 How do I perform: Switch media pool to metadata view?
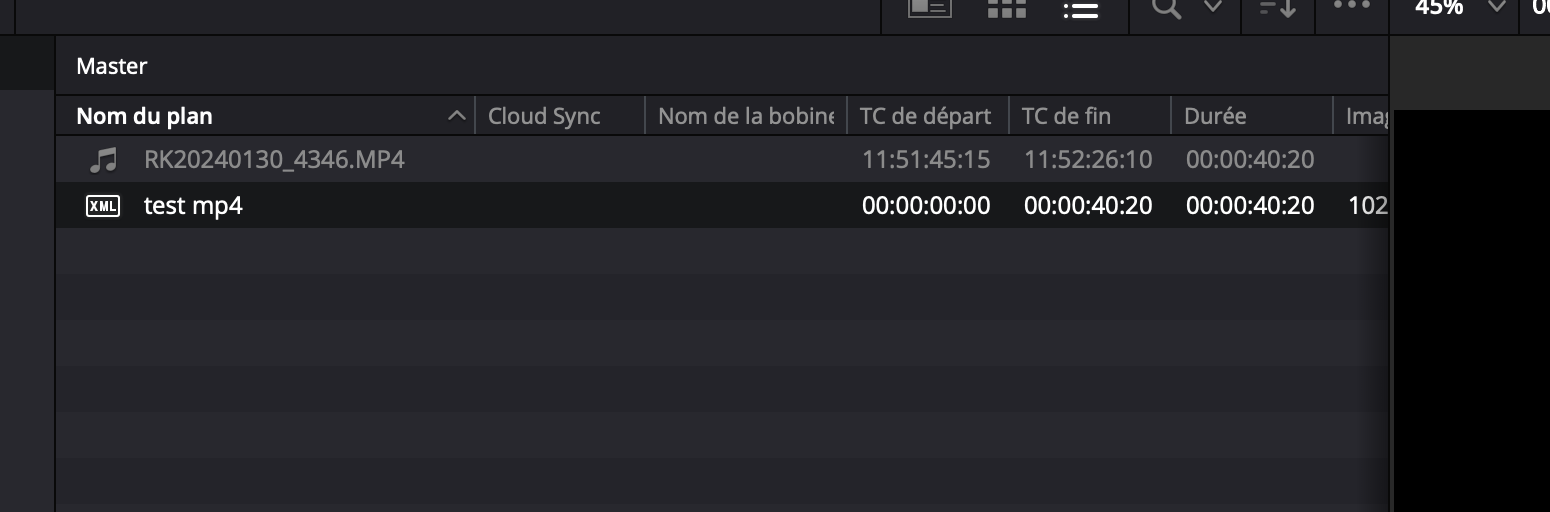(x=928, y=8)
